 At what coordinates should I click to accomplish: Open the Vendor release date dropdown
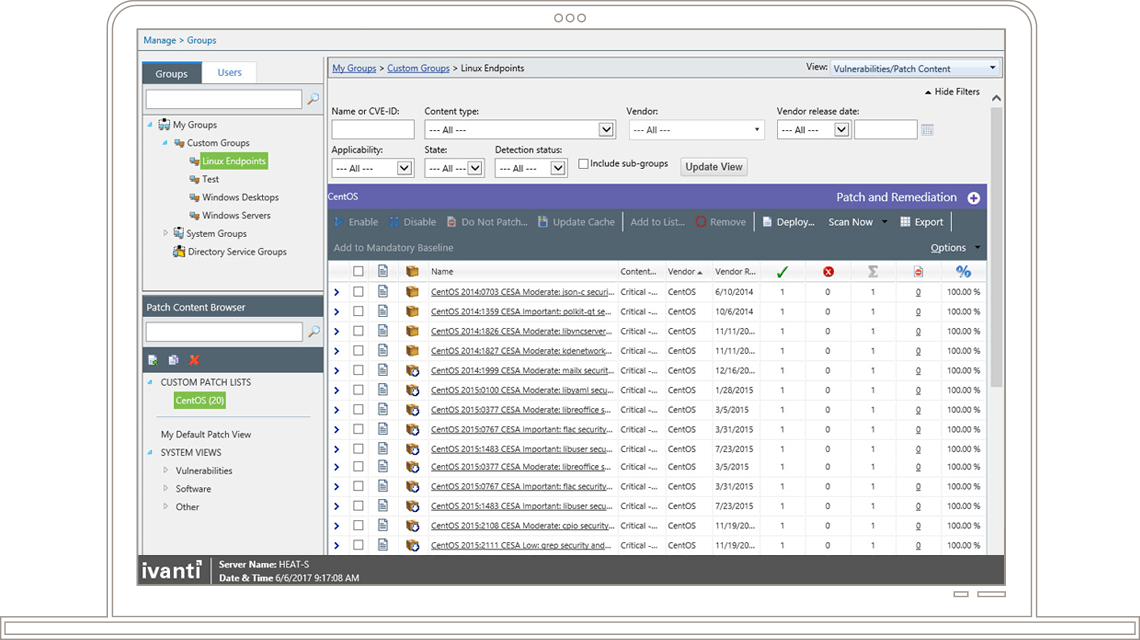tap(813, 130)
